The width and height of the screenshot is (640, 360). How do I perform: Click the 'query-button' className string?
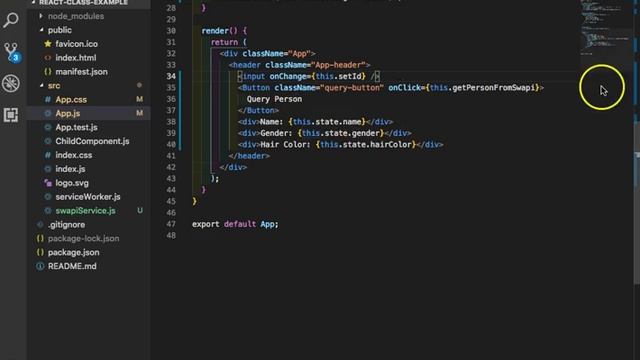click(x=352, y=88)
